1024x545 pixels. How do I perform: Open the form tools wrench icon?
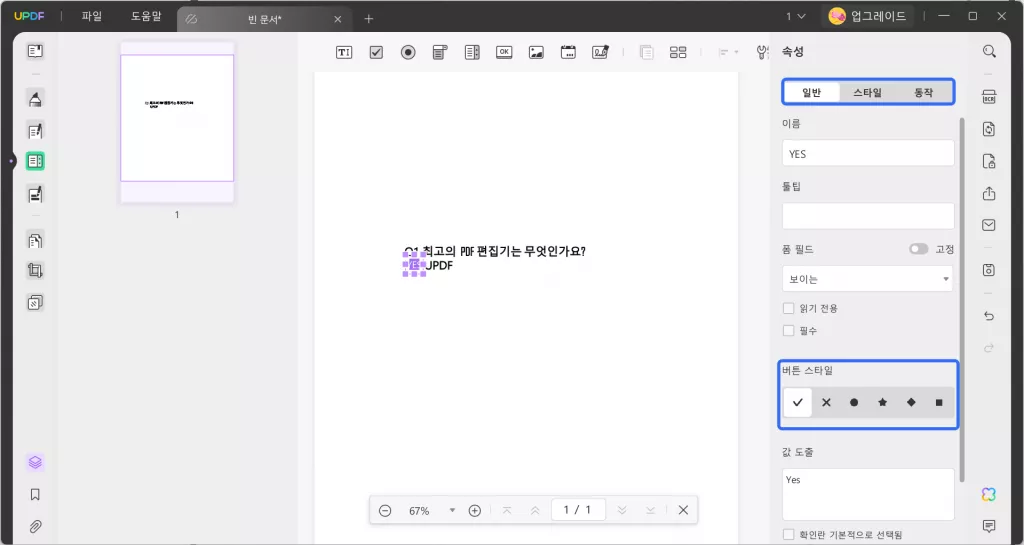762,53
